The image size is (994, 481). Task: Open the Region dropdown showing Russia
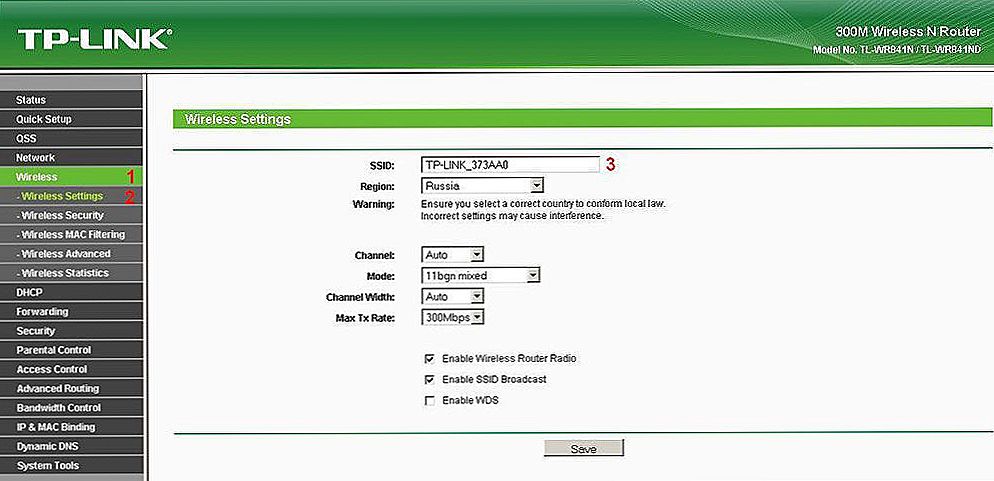coord(482,186)
